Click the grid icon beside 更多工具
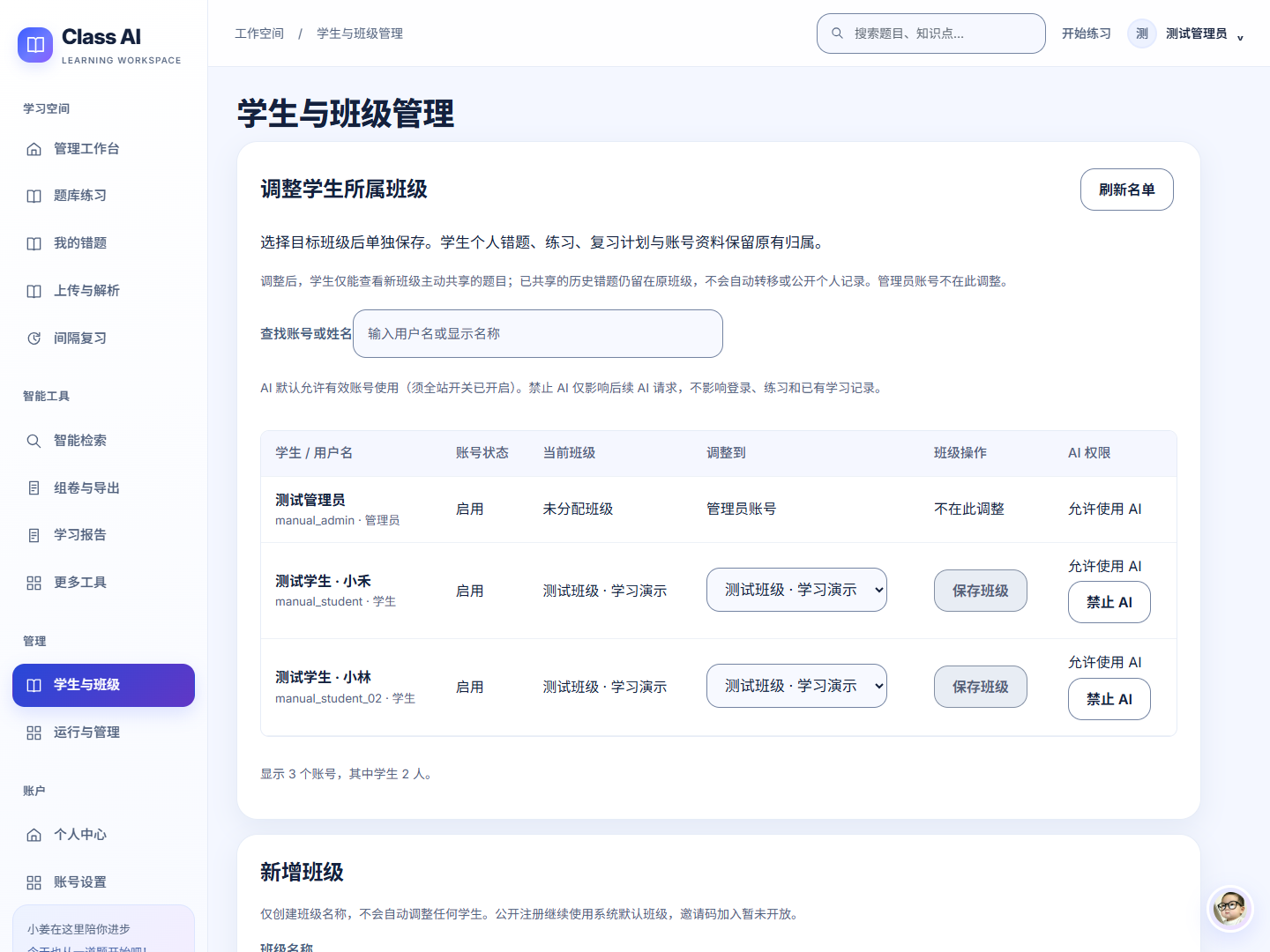1270x952 pixels. click(x=34, y=583)
